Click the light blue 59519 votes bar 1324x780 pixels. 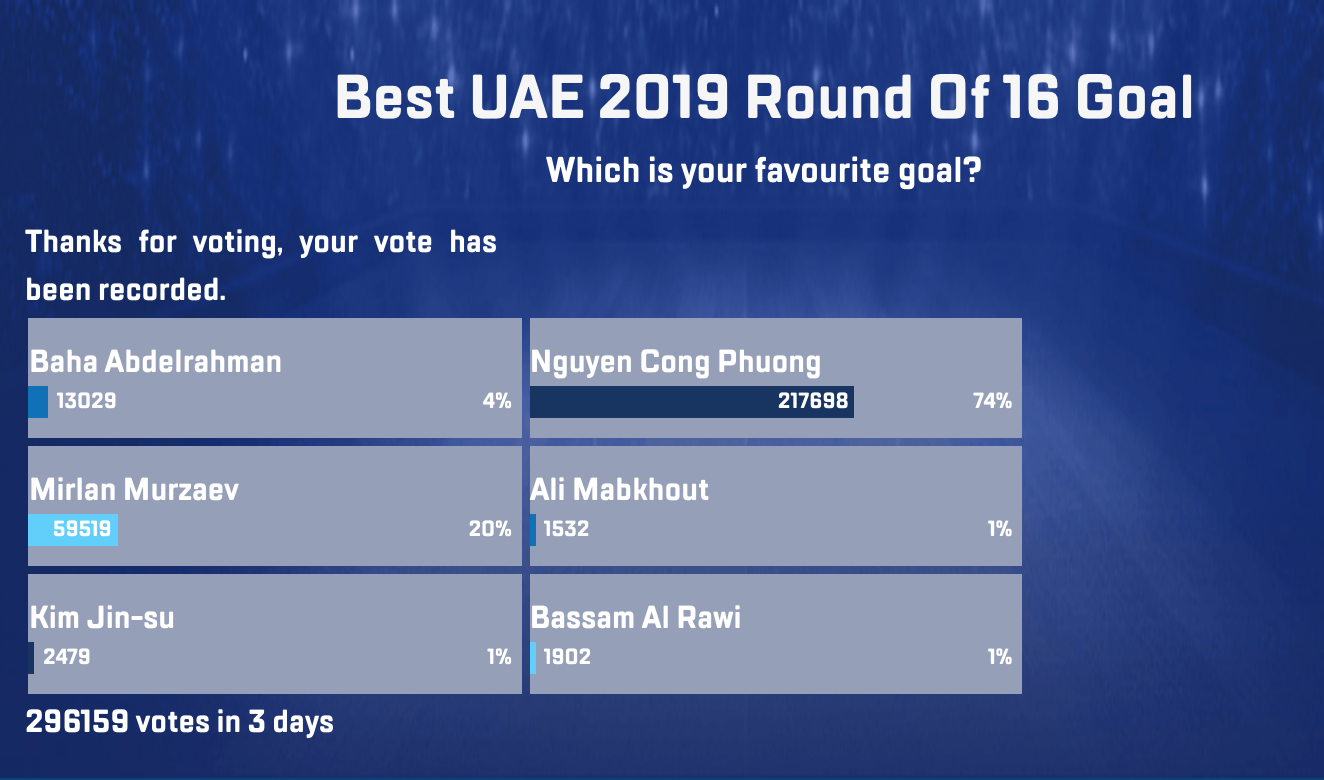tap(73, 530)
